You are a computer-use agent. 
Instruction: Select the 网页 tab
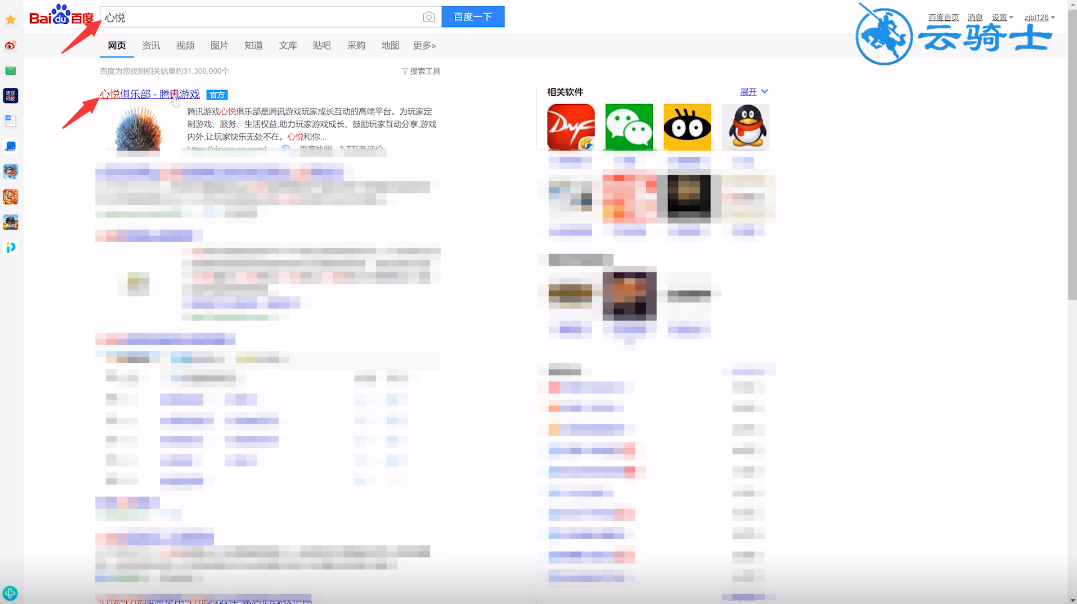pos(117,45)
